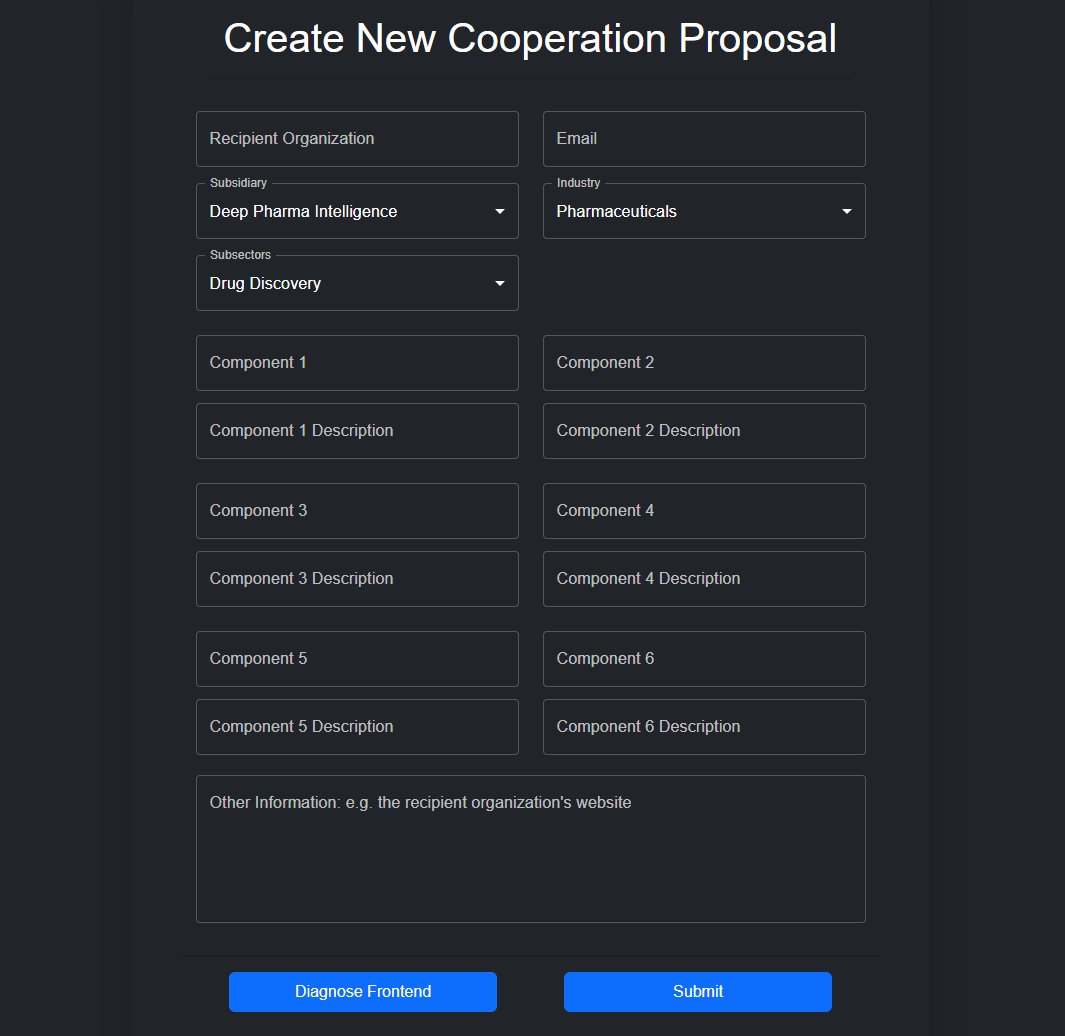Screen dimensions: 1065x1036
Task: Focus the Component 6 Description input
Action: pyautogui.click(x=703, y=727)
